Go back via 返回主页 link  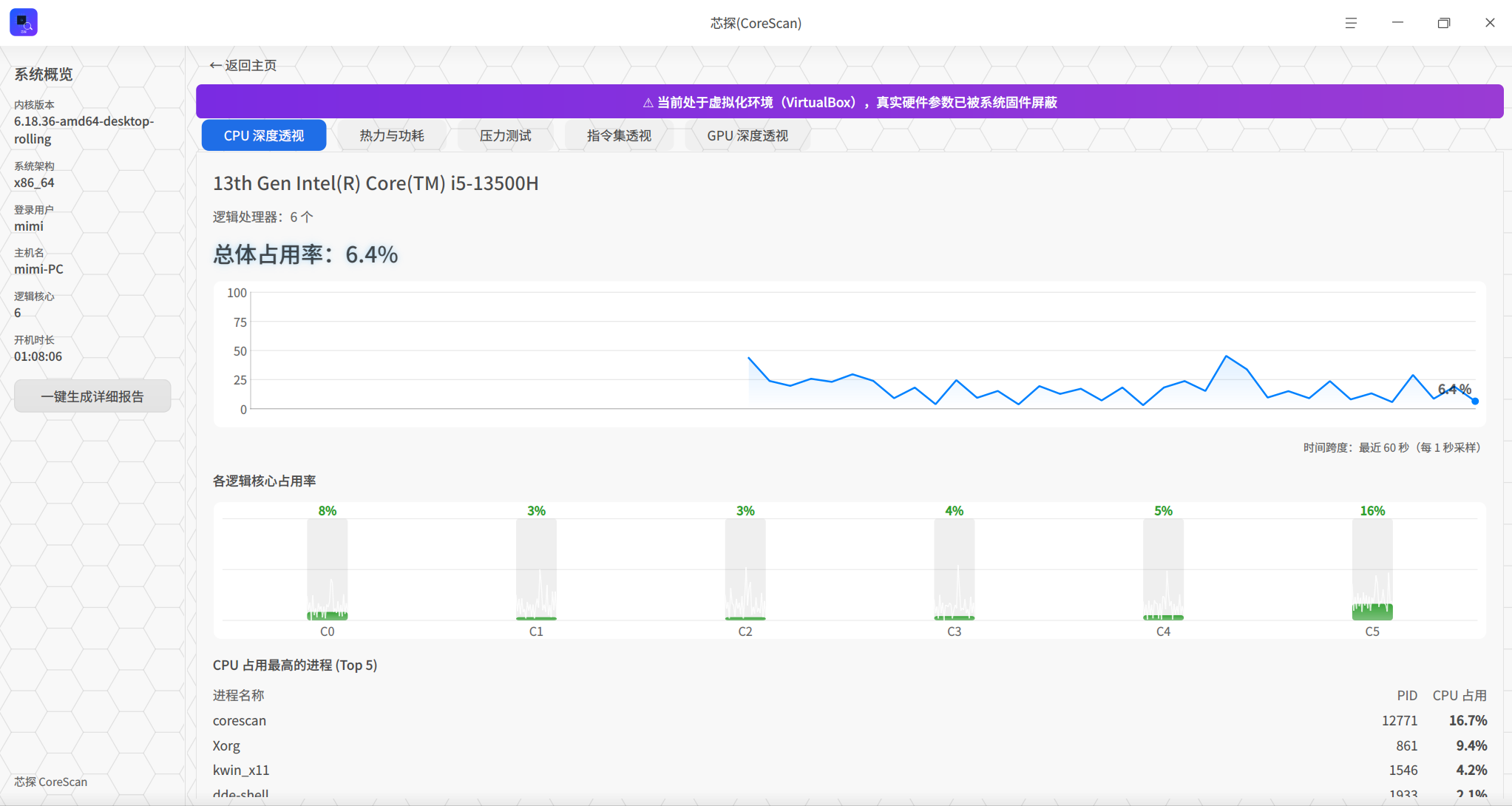point(243,65)
